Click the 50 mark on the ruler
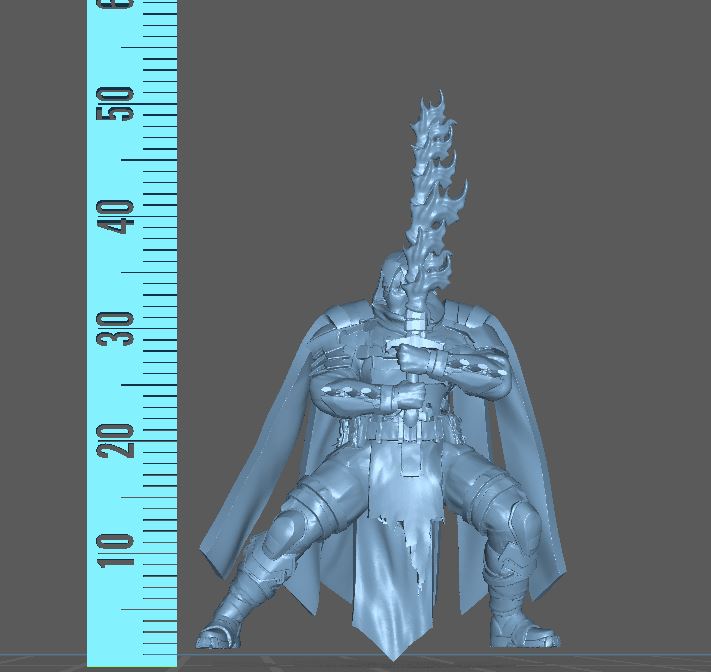The width and height of the screenshot is (711, 672). click(x=118, y=104)
